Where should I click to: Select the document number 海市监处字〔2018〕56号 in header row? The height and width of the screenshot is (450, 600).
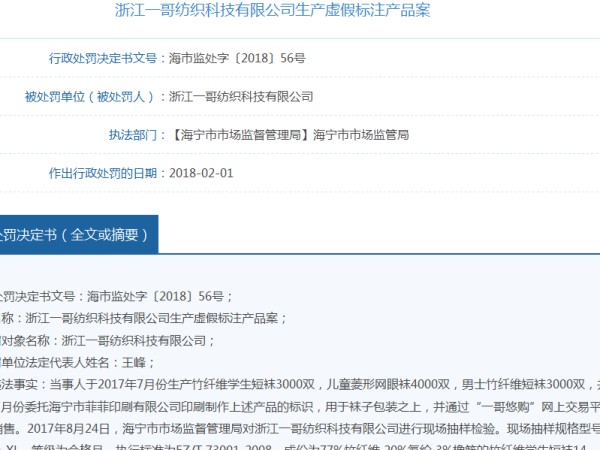point(237,58)
